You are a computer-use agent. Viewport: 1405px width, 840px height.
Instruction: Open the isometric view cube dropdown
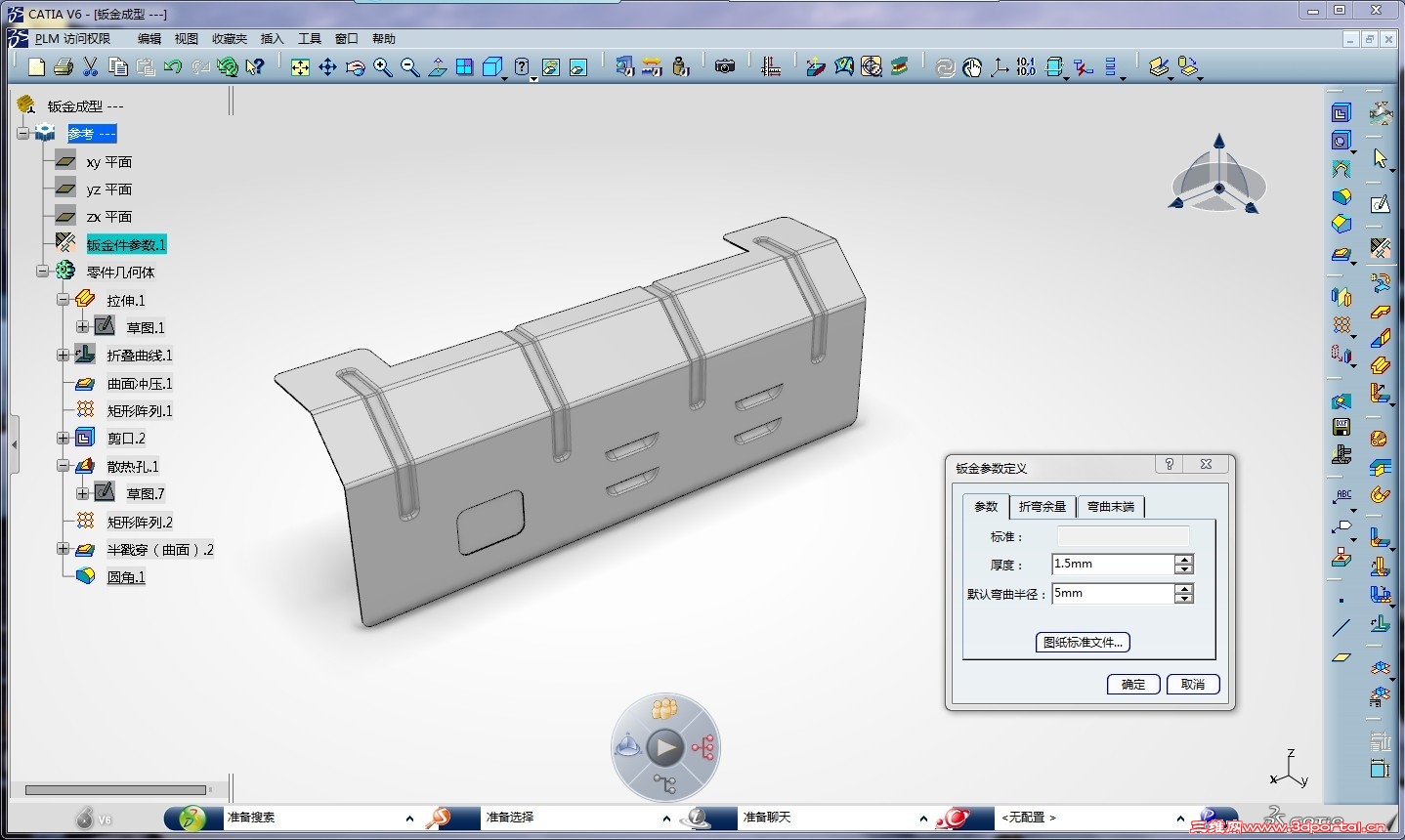pos(503,77)
